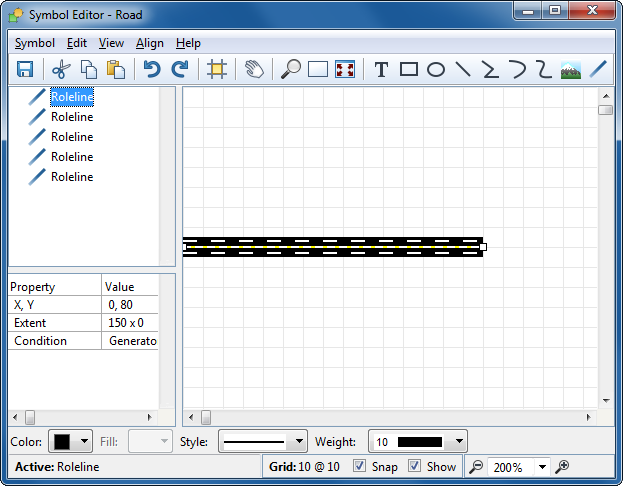
Task: Click the Undo arrow icon
Action: pos(152,69)
